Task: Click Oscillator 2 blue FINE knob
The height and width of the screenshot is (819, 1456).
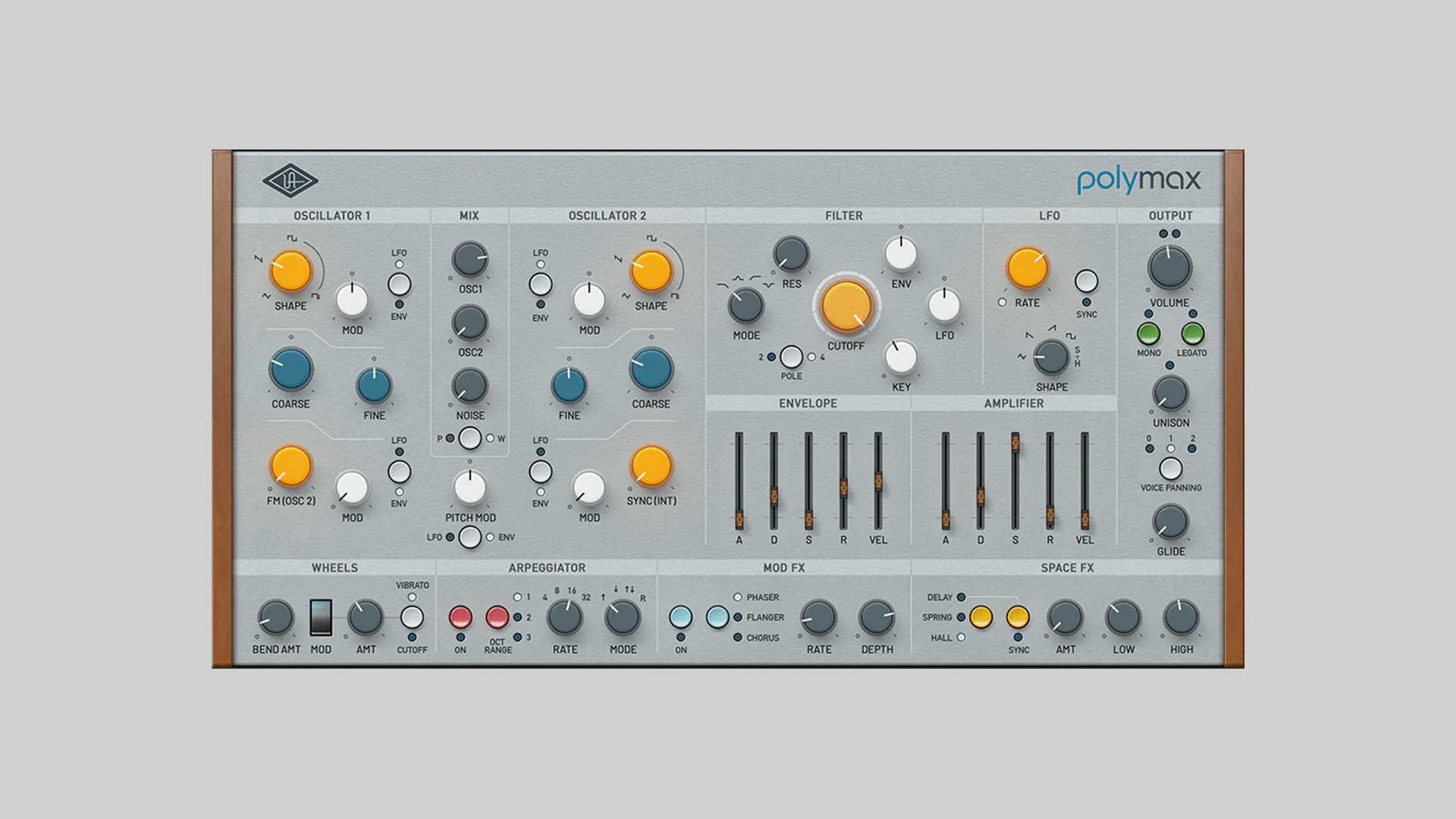Action: point(569,386)
